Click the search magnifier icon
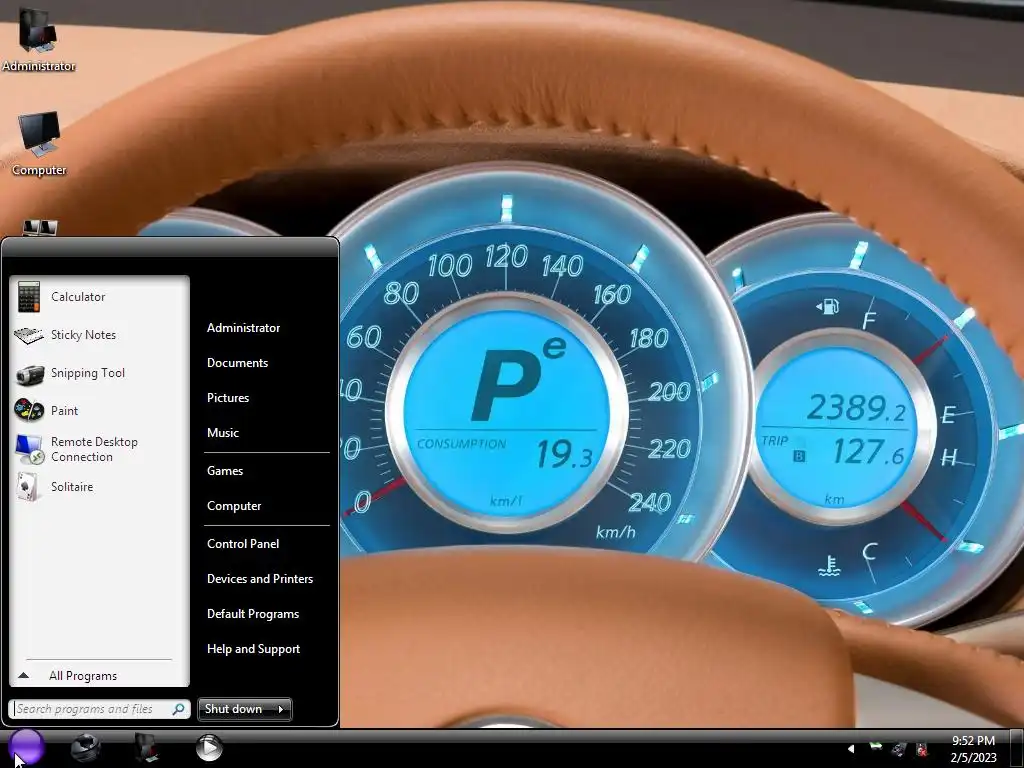This screenshot has height=768, width=1024. (x=178, y=709)
